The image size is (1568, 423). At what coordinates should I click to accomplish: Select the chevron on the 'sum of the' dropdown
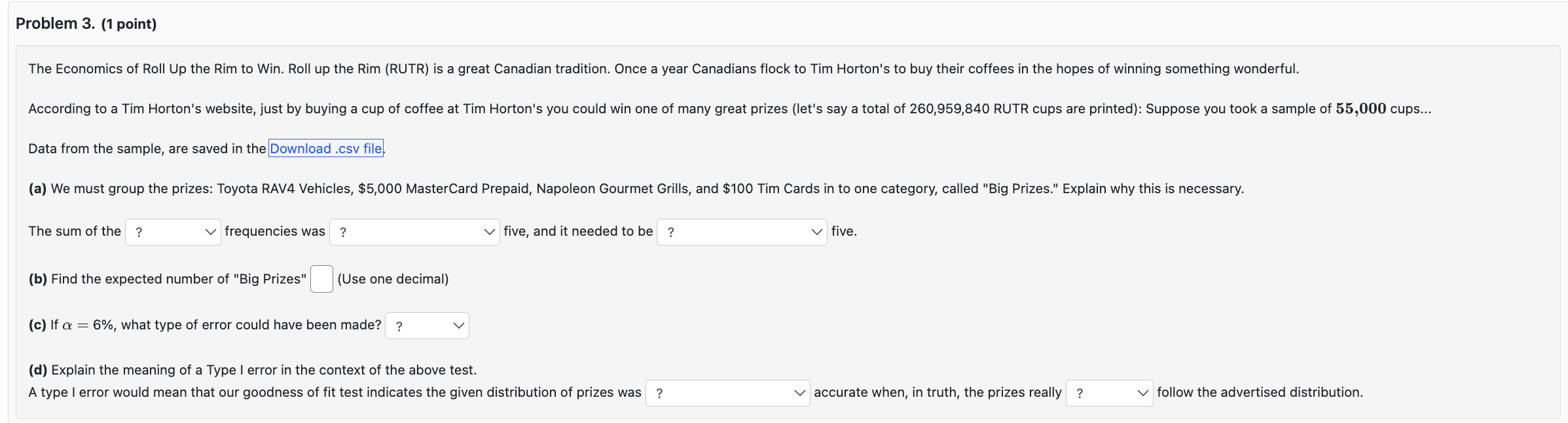point(211,232)
